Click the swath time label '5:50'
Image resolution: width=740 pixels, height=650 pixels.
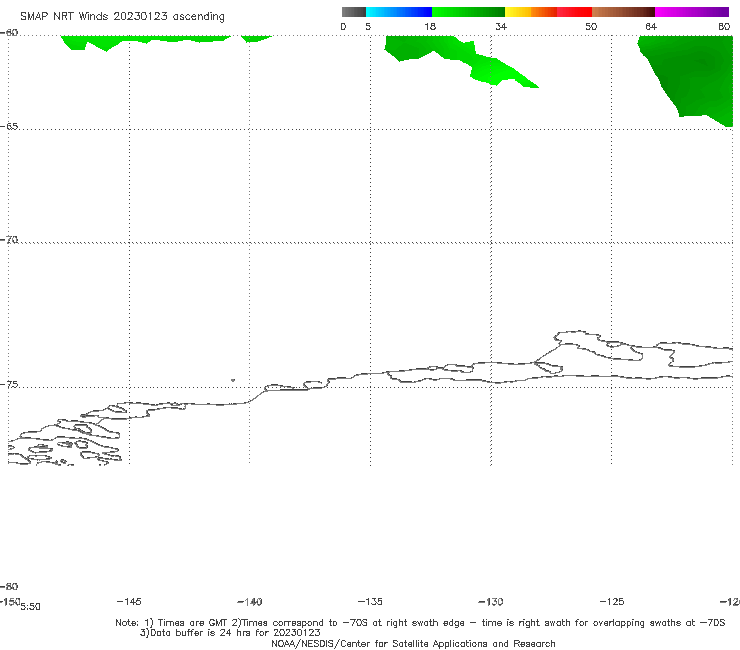[31, 607]
